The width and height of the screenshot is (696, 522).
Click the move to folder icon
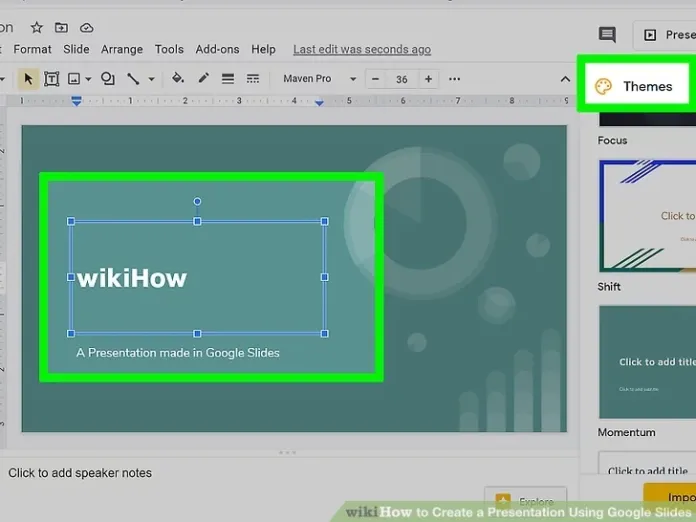click(x=62, y=27)
